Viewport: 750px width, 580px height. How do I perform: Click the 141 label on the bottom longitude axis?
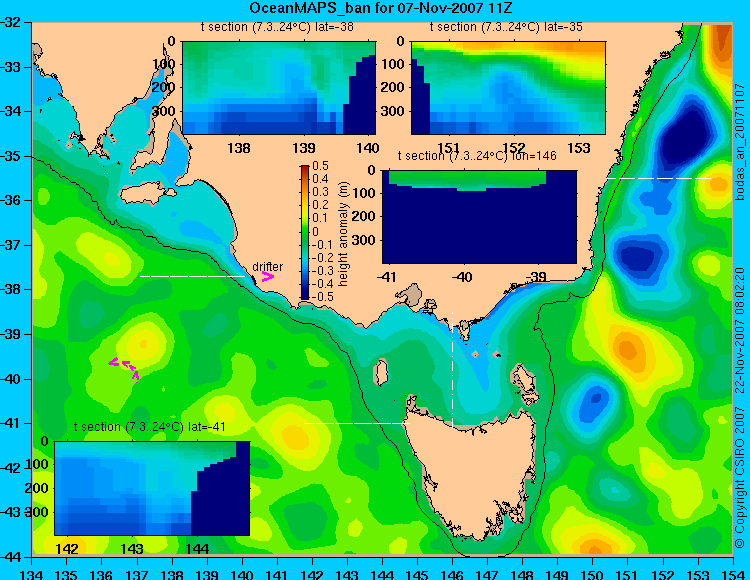pos(277,574)
